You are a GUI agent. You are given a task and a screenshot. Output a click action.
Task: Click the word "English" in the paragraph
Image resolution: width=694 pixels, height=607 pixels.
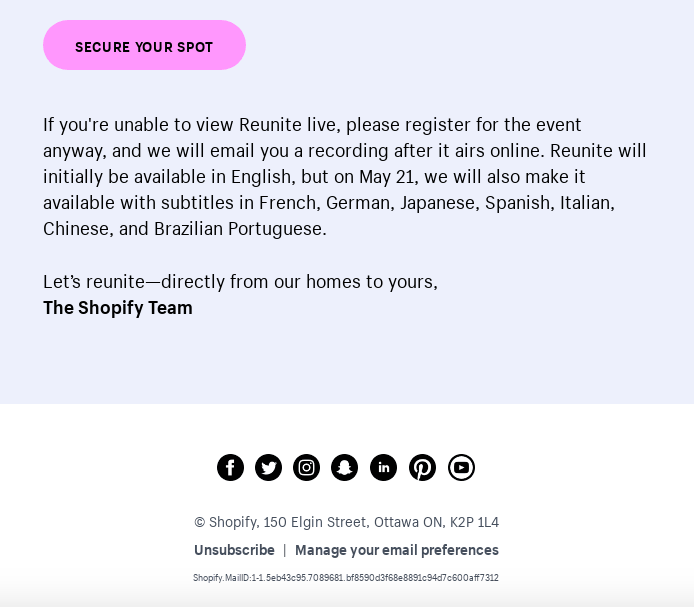(260, 177)
